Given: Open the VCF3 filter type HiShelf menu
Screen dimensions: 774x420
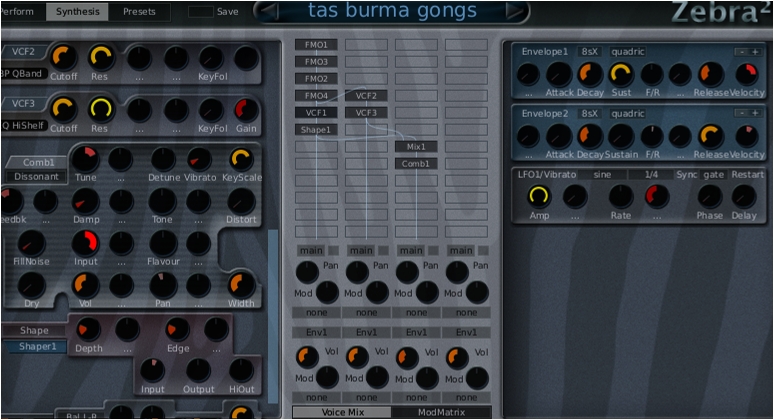Looking at the screenshot, I should (x=24, y=125).
